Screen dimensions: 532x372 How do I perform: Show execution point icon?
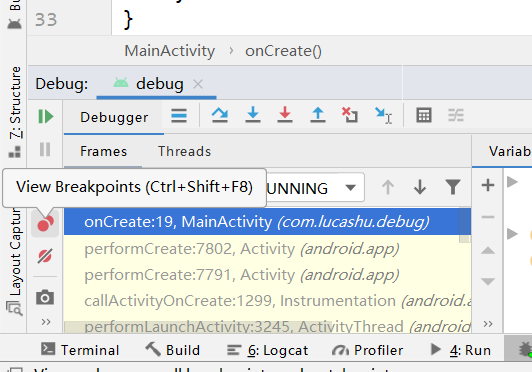click(x=179, y=116)
